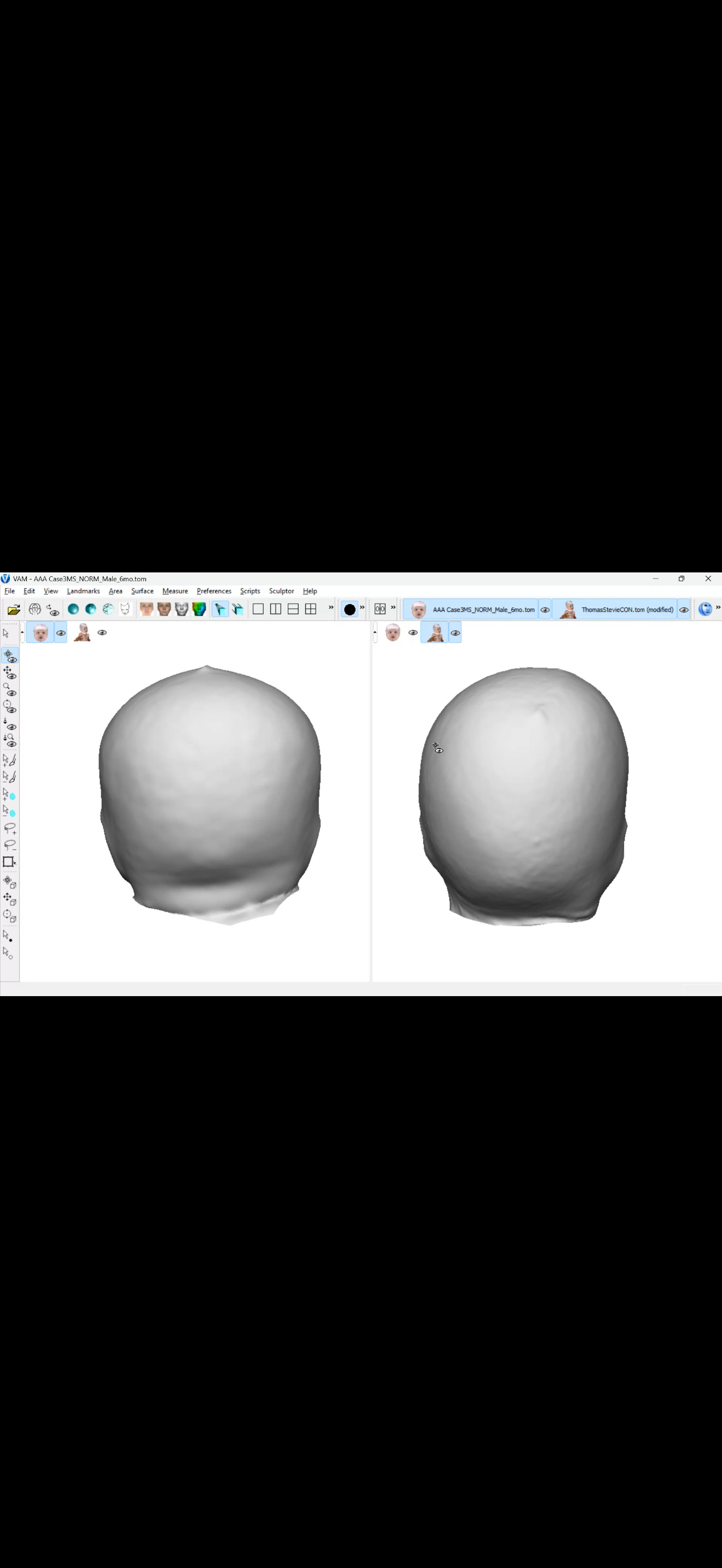Select the place solid landmark point tool
Viewport: 722px width, 1568px height.
9,936
